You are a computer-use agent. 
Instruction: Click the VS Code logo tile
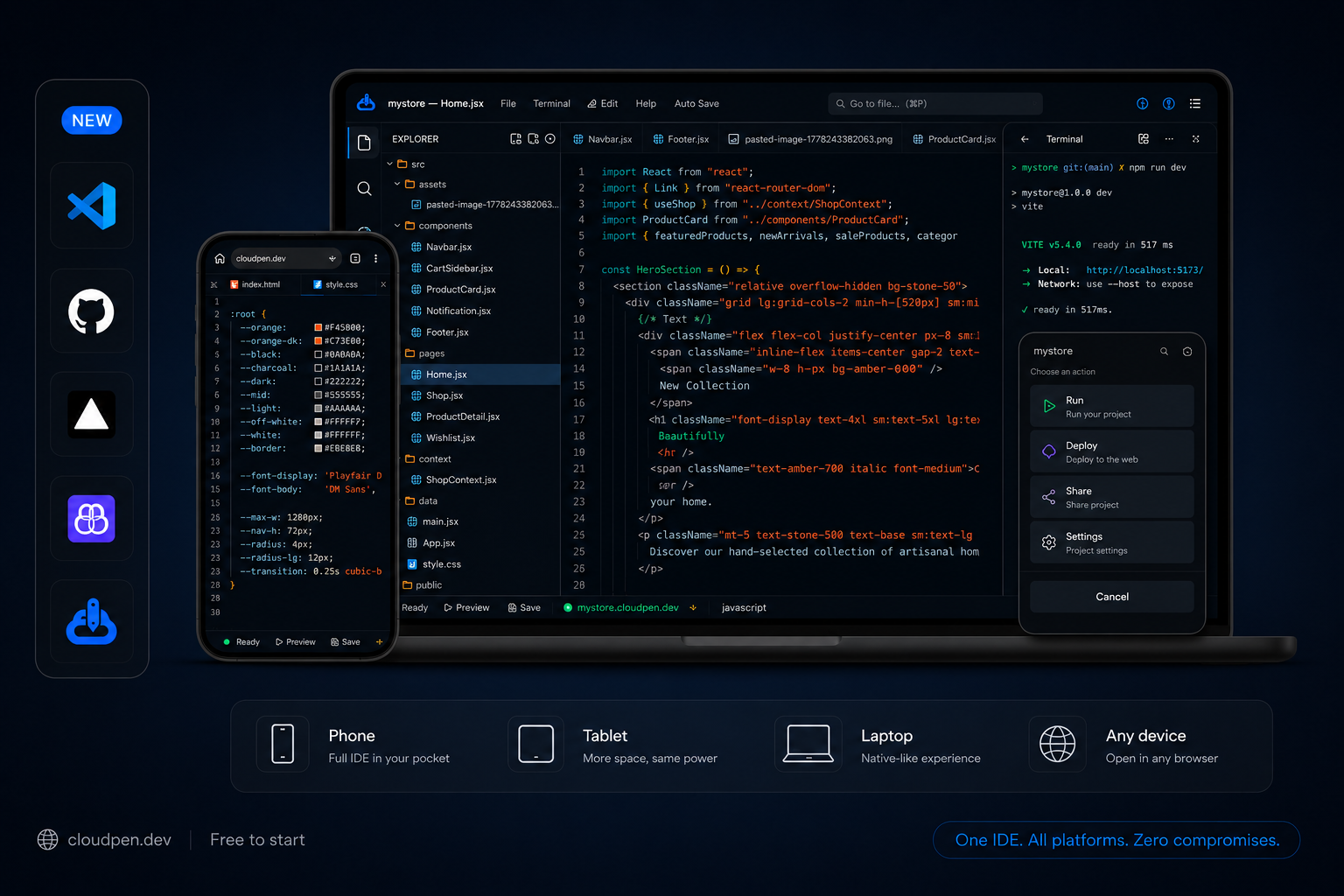[92, 206]
